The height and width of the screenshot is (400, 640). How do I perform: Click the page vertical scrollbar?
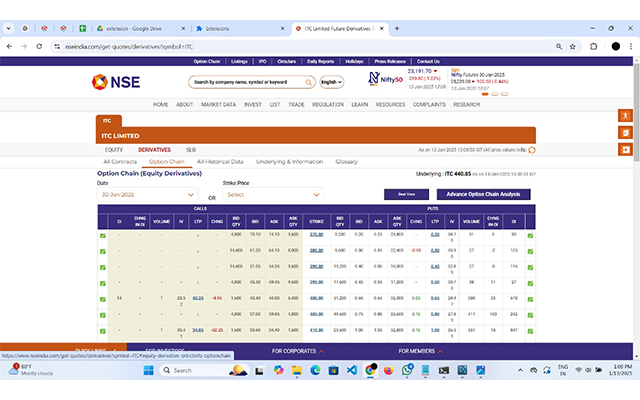[x=636, y=112]
